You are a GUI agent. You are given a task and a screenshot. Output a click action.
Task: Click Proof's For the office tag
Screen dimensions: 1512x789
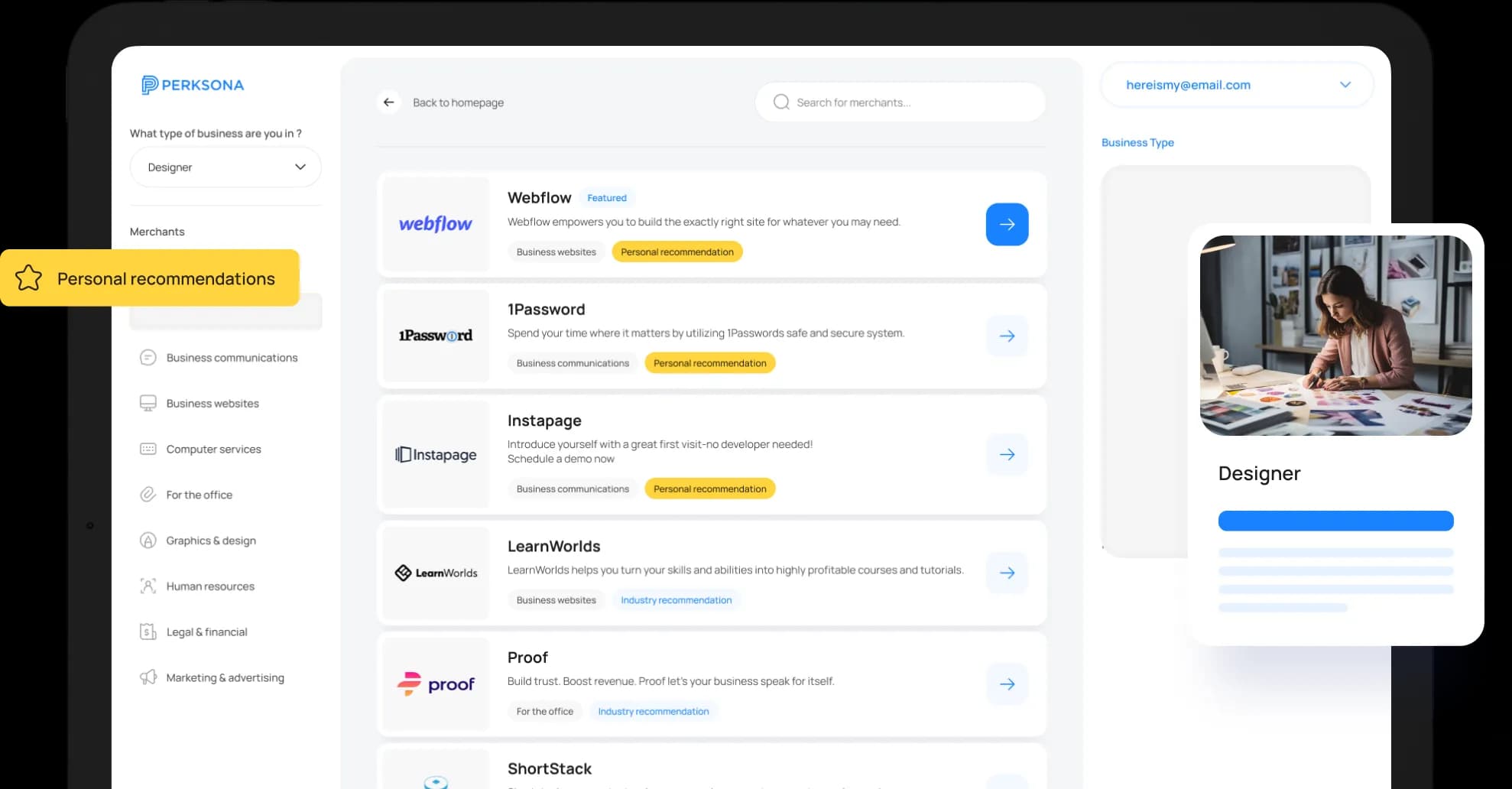tap(544, 711)
